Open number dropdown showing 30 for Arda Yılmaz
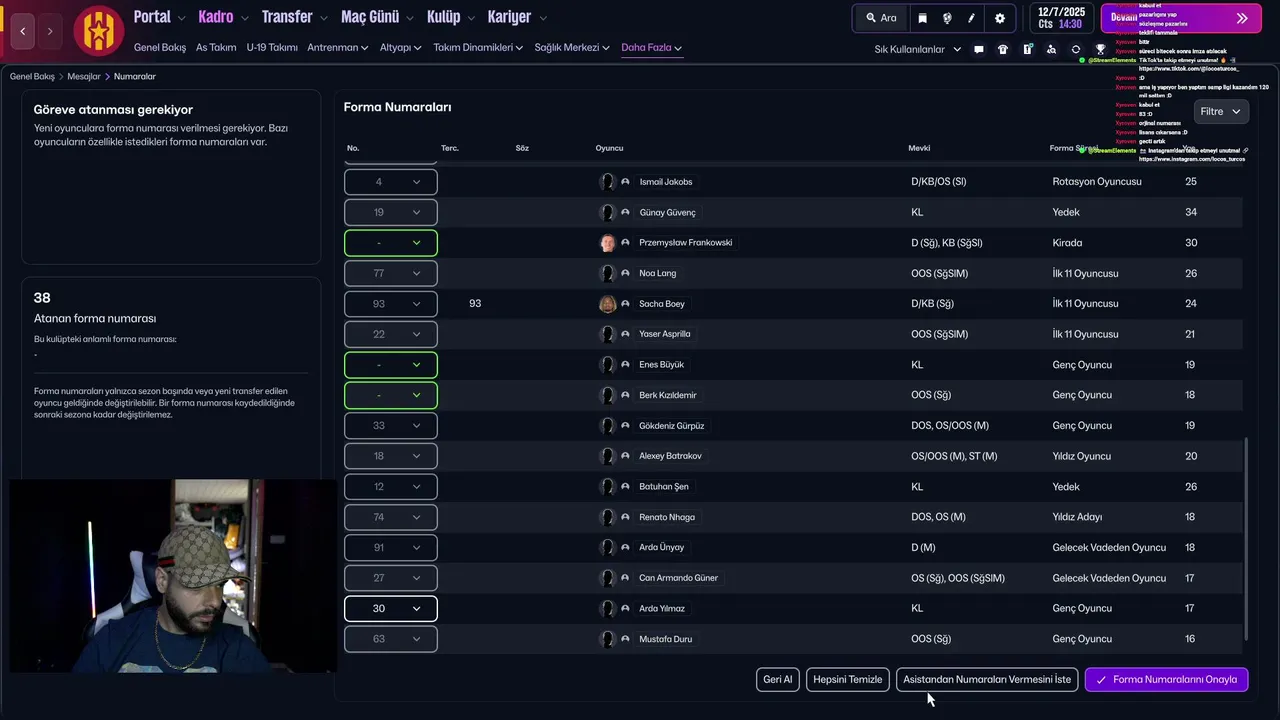The width and height of the screenshot is (1280, 720). 390,608
